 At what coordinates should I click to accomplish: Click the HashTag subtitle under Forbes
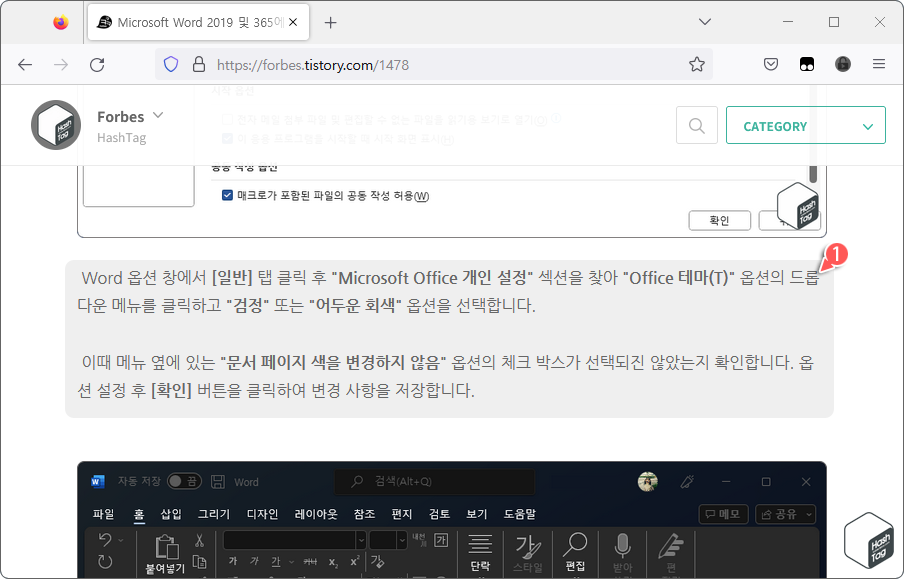(x=122, y=138)
